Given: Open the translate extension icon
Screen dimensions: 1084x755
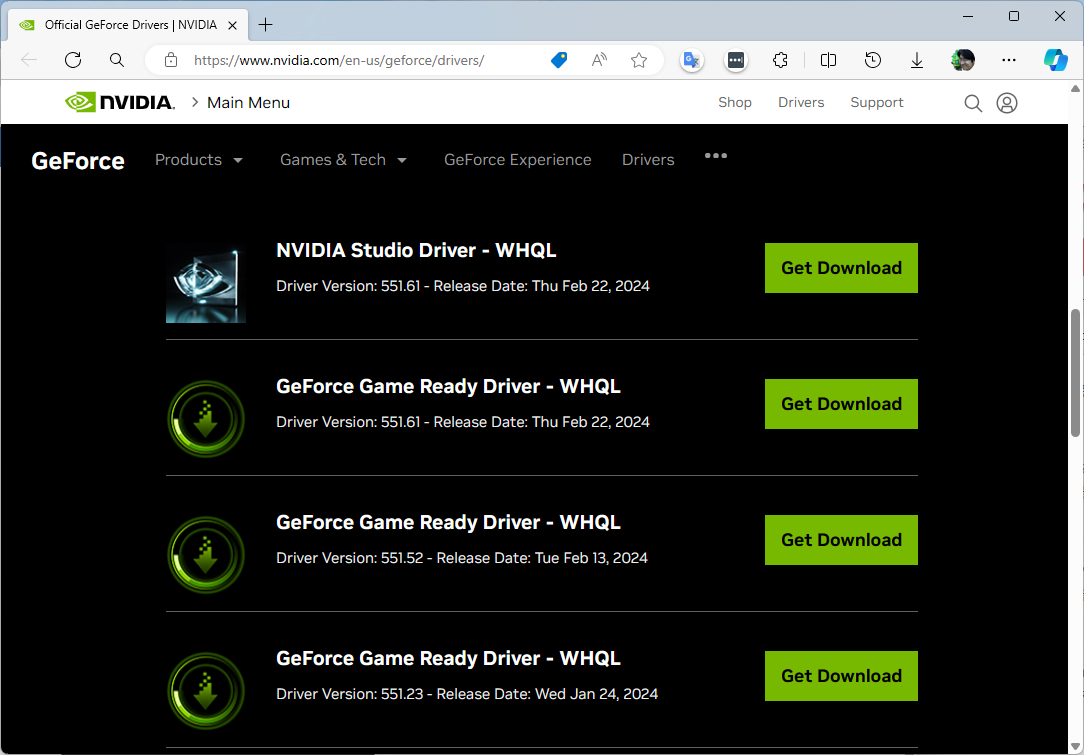Looking at the screenshot, I should click(x=691, y=60).
